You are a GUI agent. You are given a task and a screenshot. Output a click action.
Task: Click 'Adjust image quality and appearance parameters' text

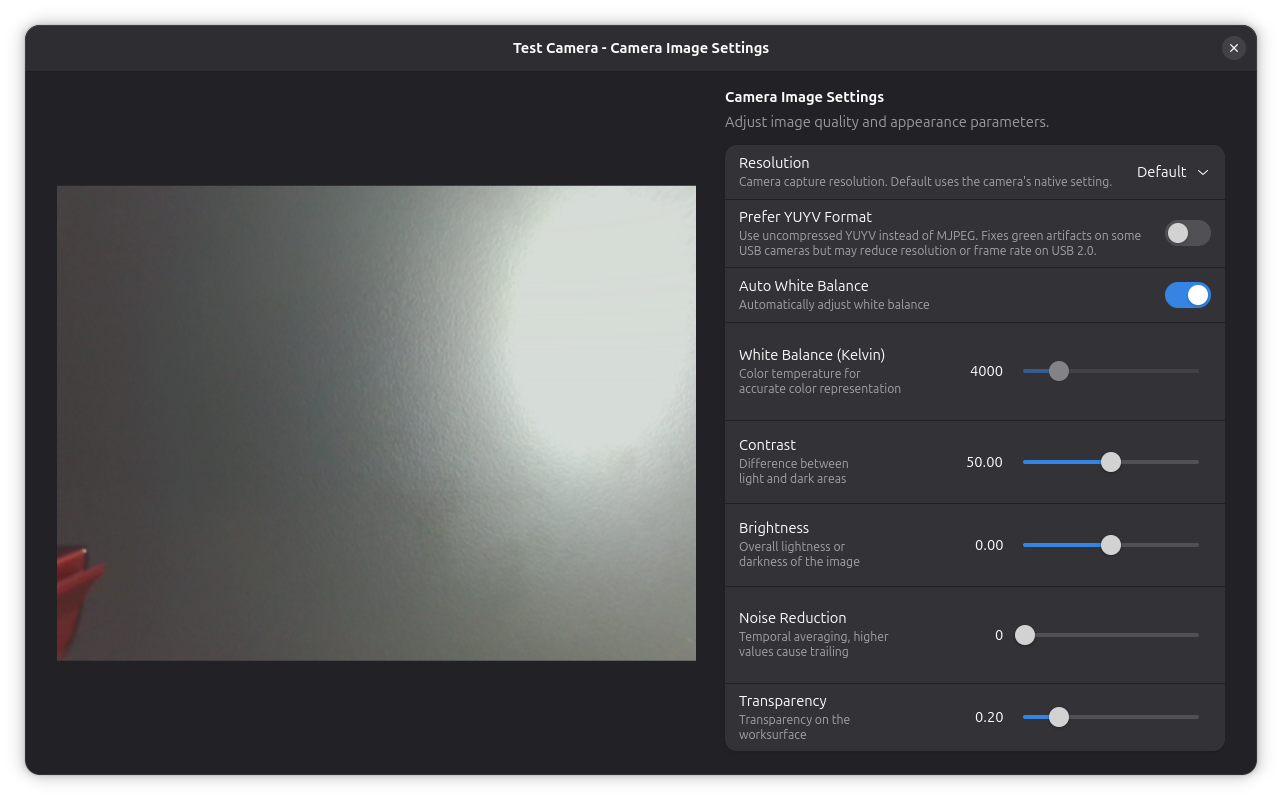887,122
